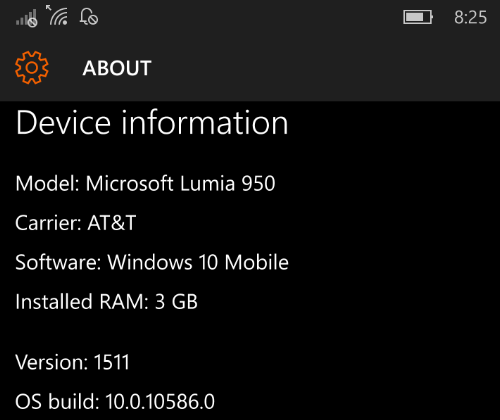This screenshot has width=500, height=420.
Task: Select the OS build 10.0.10586.0 line
Action: [115, 401]
